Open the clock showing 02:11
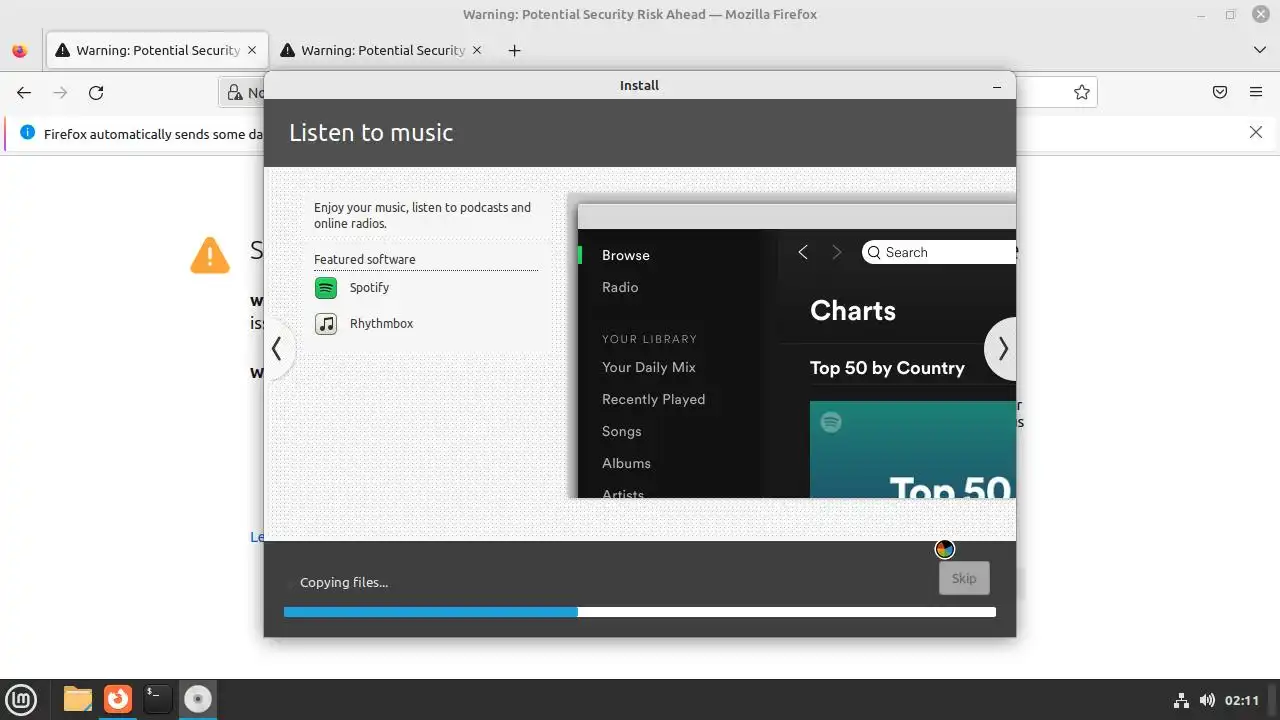Image resolution: width=1280 pixels, height=720 pixels. pyautogui.click(x=1242, y=700)
